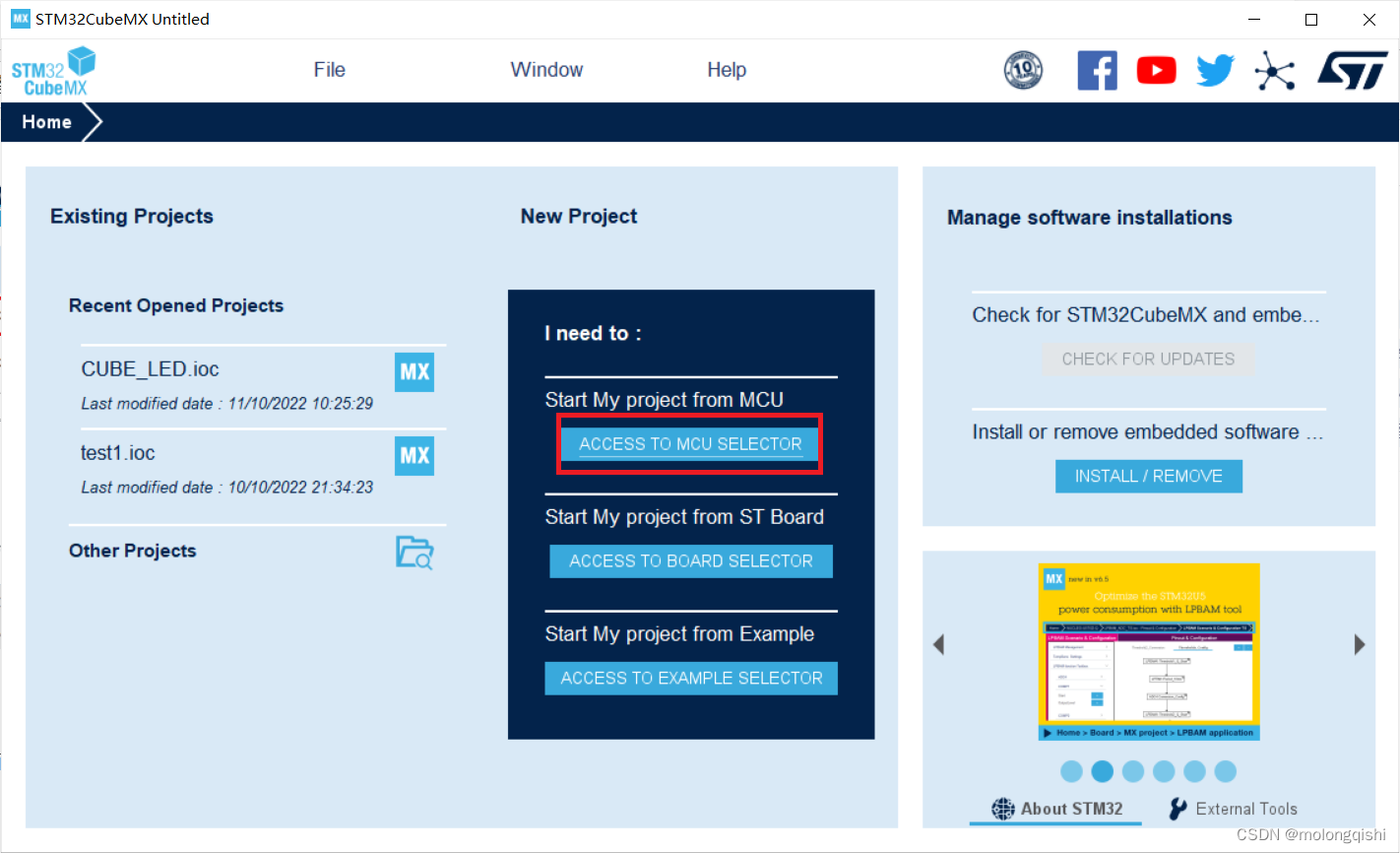Click the Other Projects label

(133, 552)
